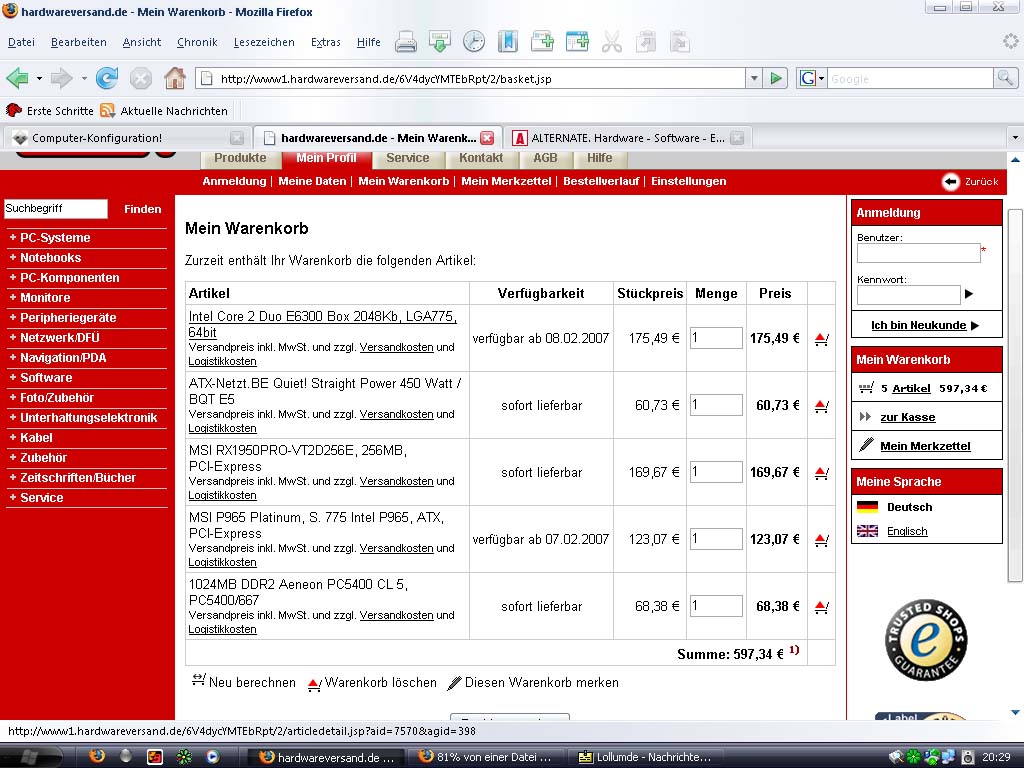Click the Print icon in toolbar

pos(406,42)
